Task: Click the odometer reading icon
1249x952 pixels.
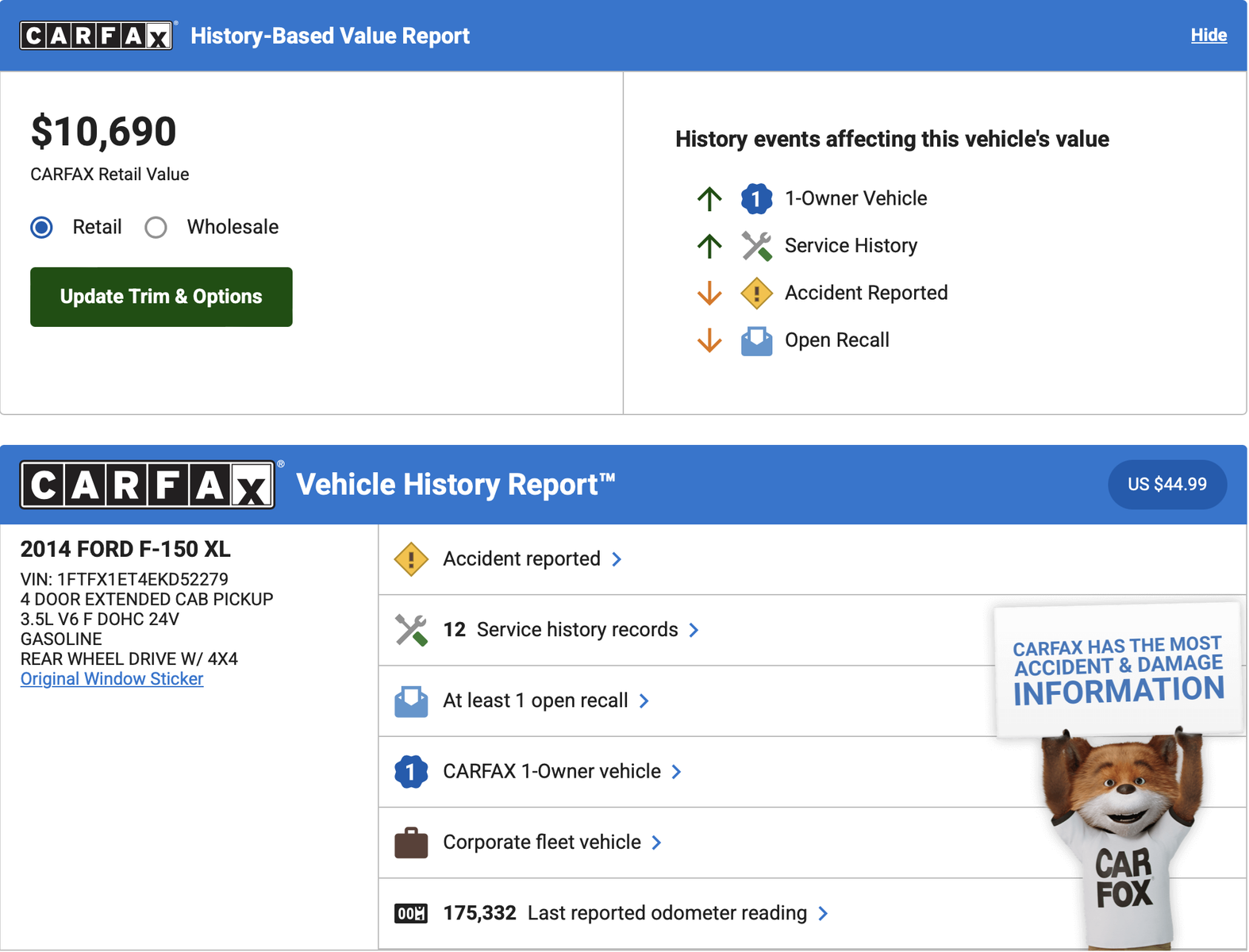Action: [x=411, y=914]
